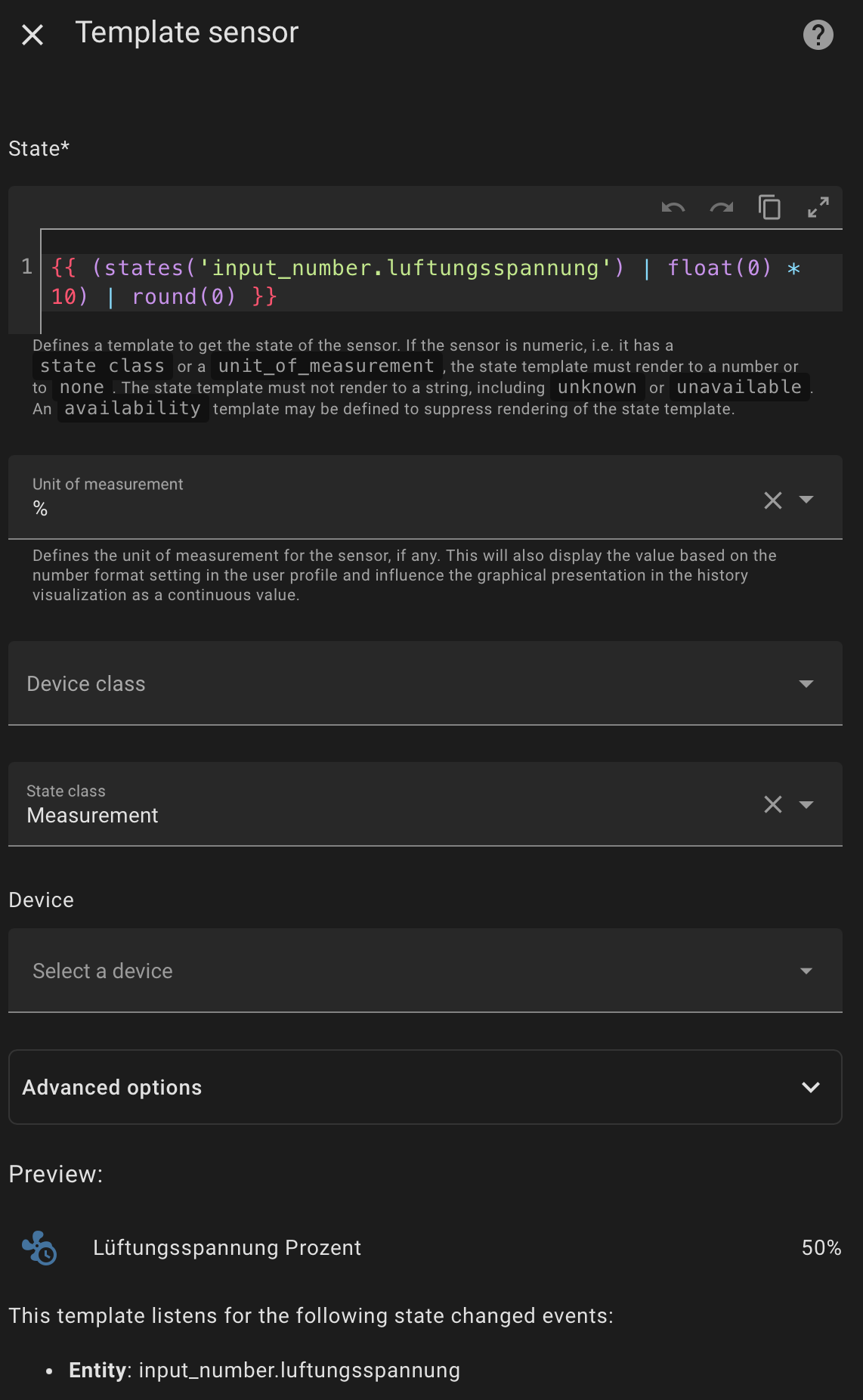Click into the State template code editor
The width and height of the screenshot is (863, 1400).
[x=441, y=282]
